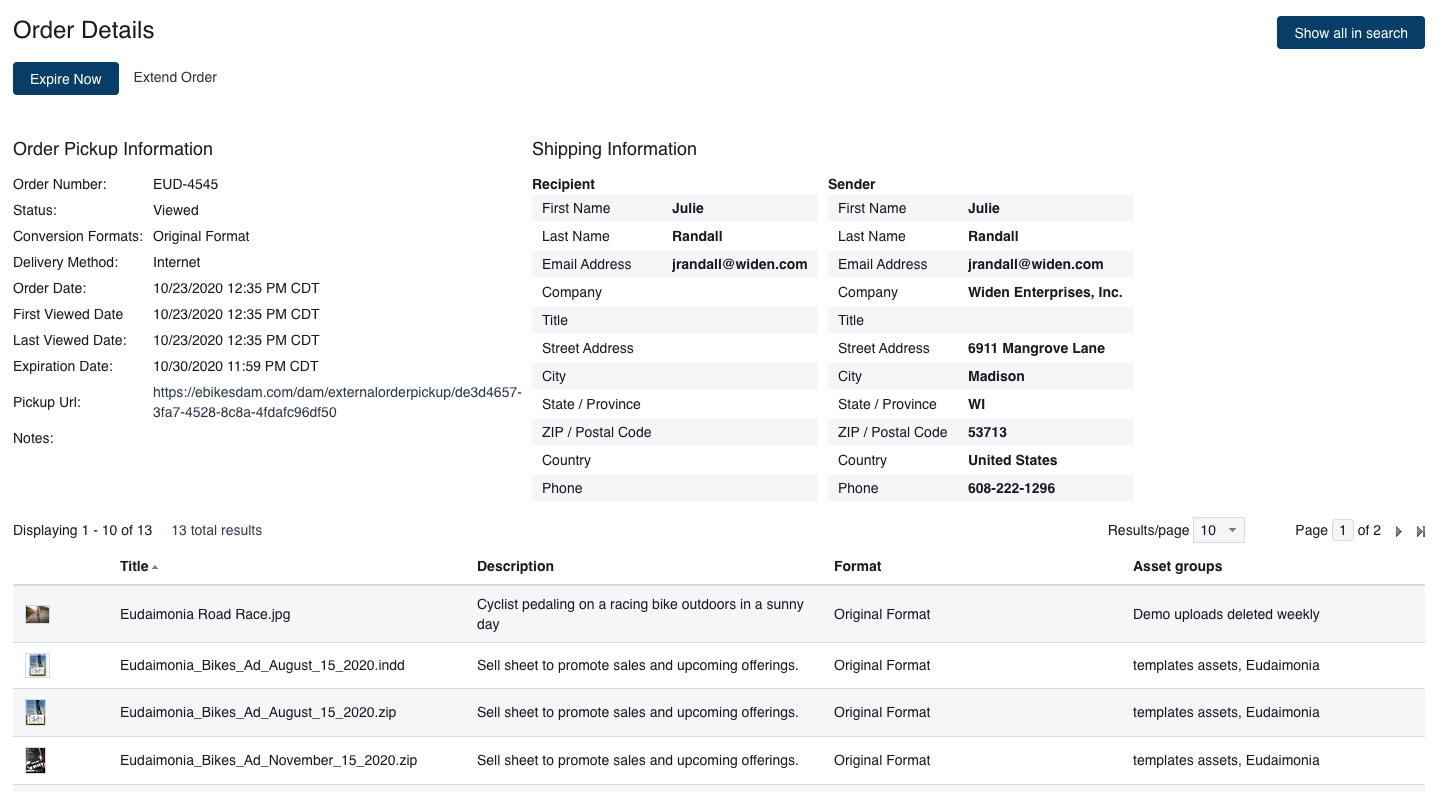Click recipient email jrandall@widen.com
The width and height of the screenshot is (1439, 792).
(x=739, y=264)
